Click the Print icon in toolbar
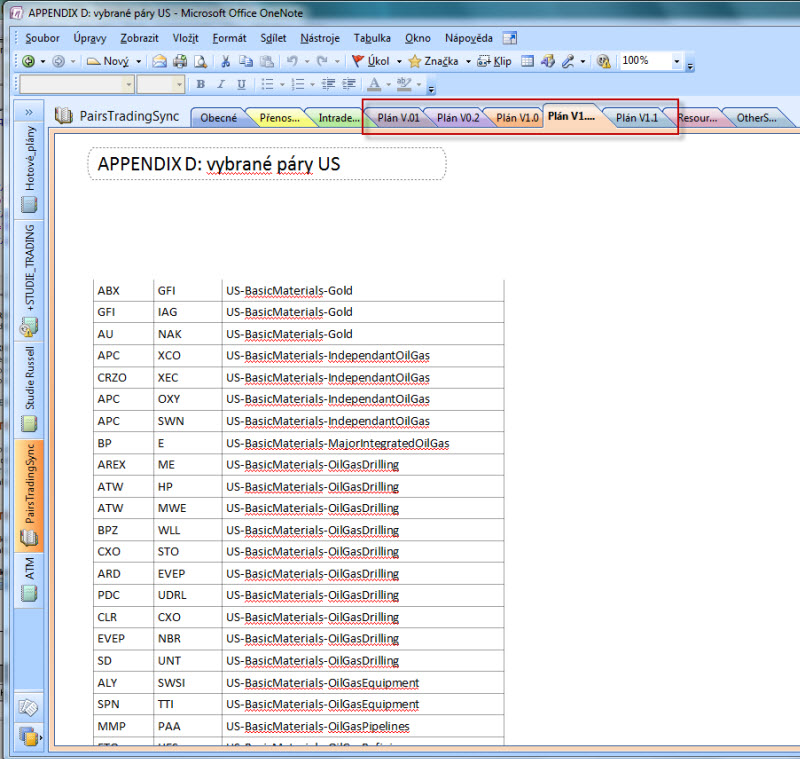The width and height of the screenshot is (800, 759). point(180,61)
